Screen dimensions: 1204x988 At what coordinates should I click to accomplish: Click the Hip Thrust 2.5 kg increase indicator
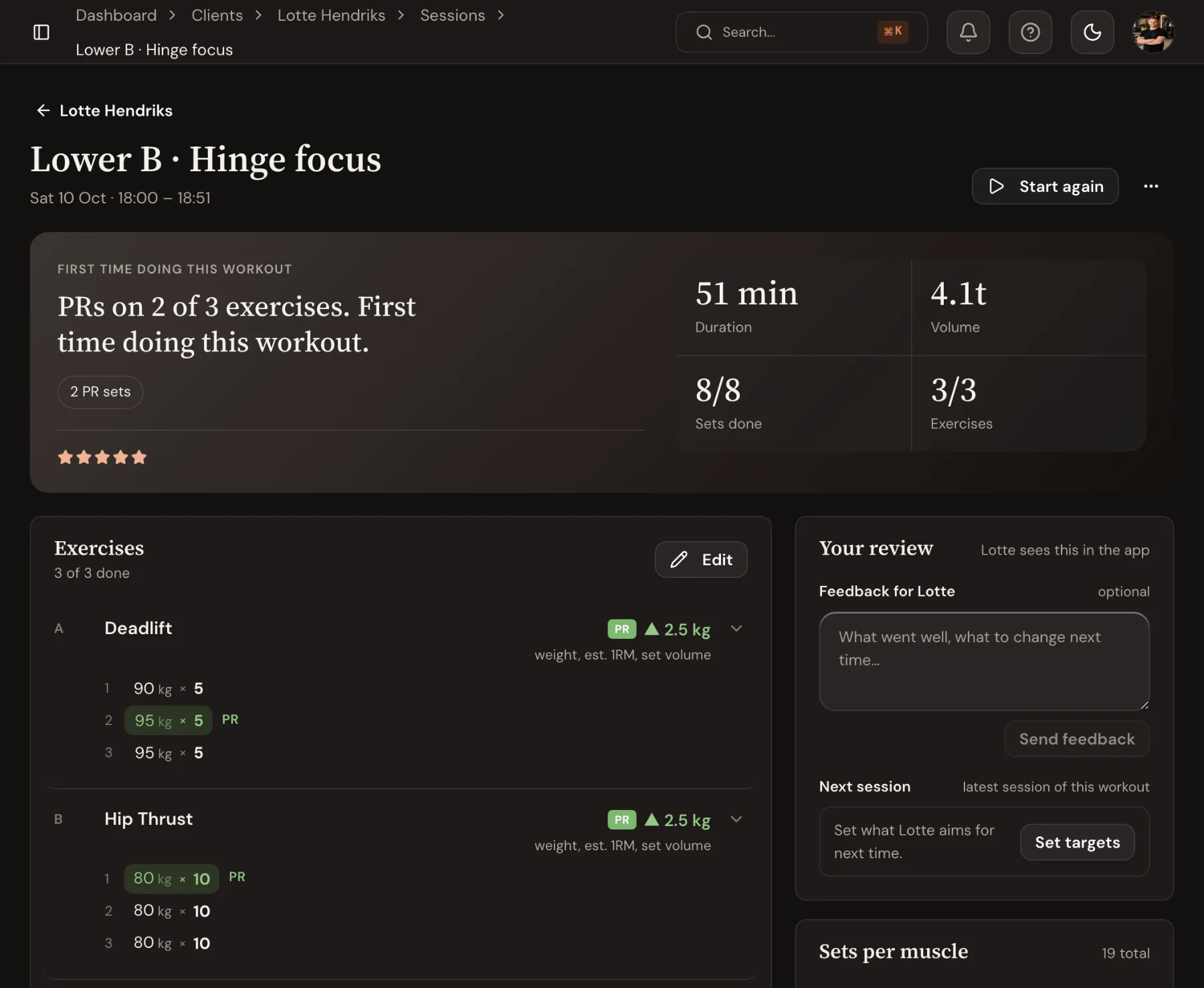point(677,820)
